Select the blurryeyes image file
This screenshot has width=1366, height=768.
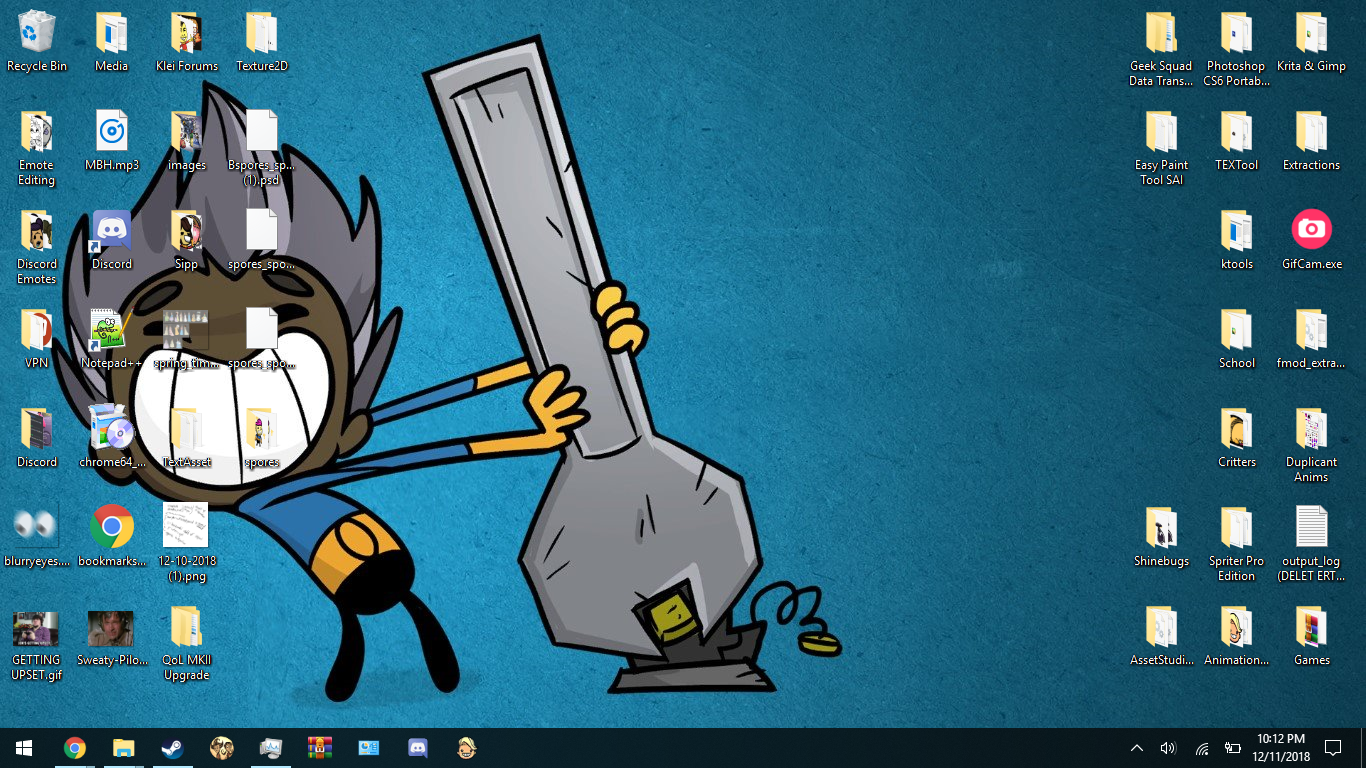(37, 537)
